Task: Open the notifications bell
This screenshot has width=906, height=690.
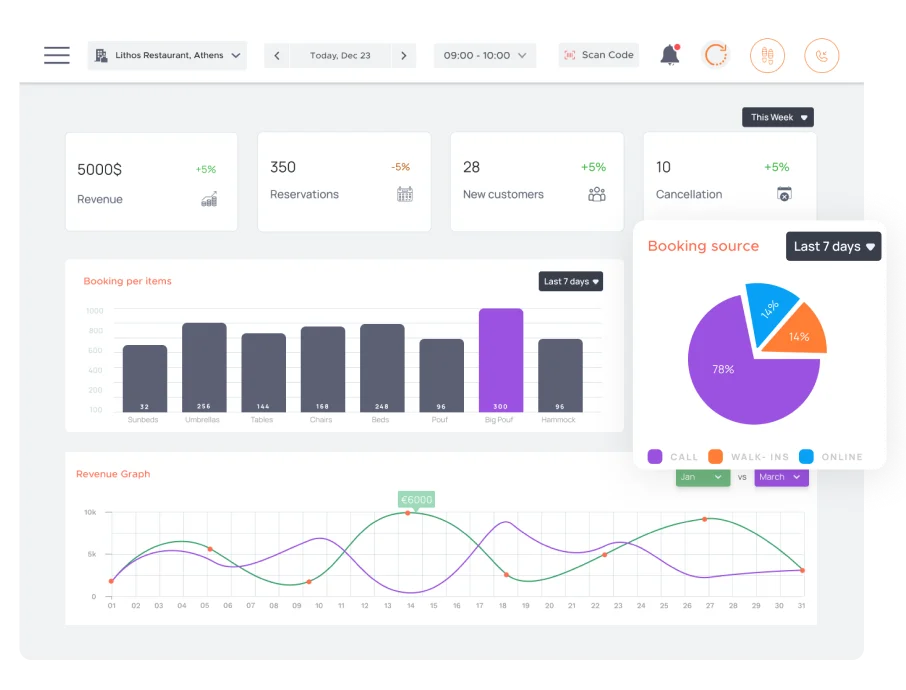Action: pos(670,55)
